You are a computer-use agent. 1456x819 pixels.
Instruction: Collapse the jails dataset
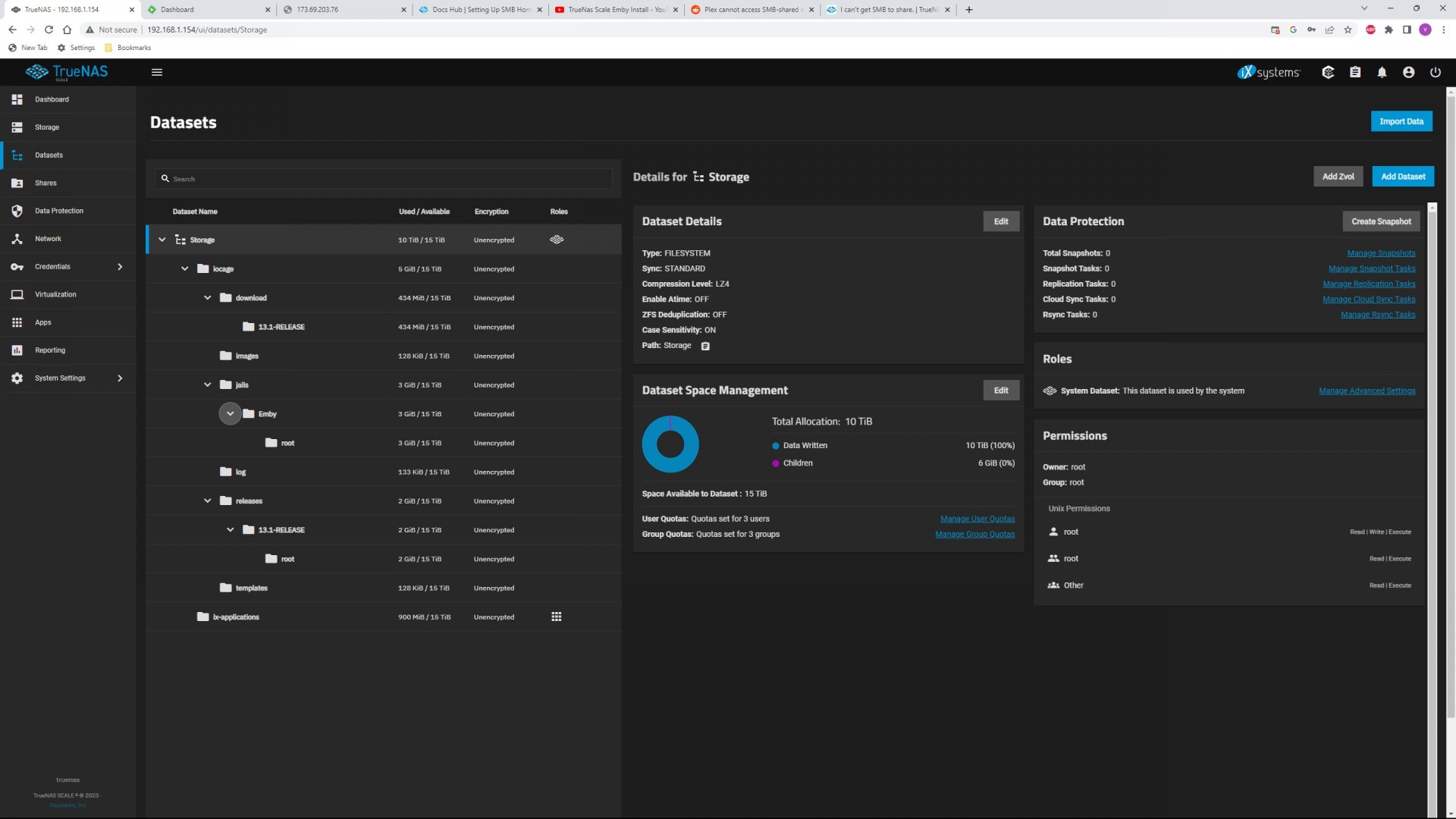[x=207, y=384]
